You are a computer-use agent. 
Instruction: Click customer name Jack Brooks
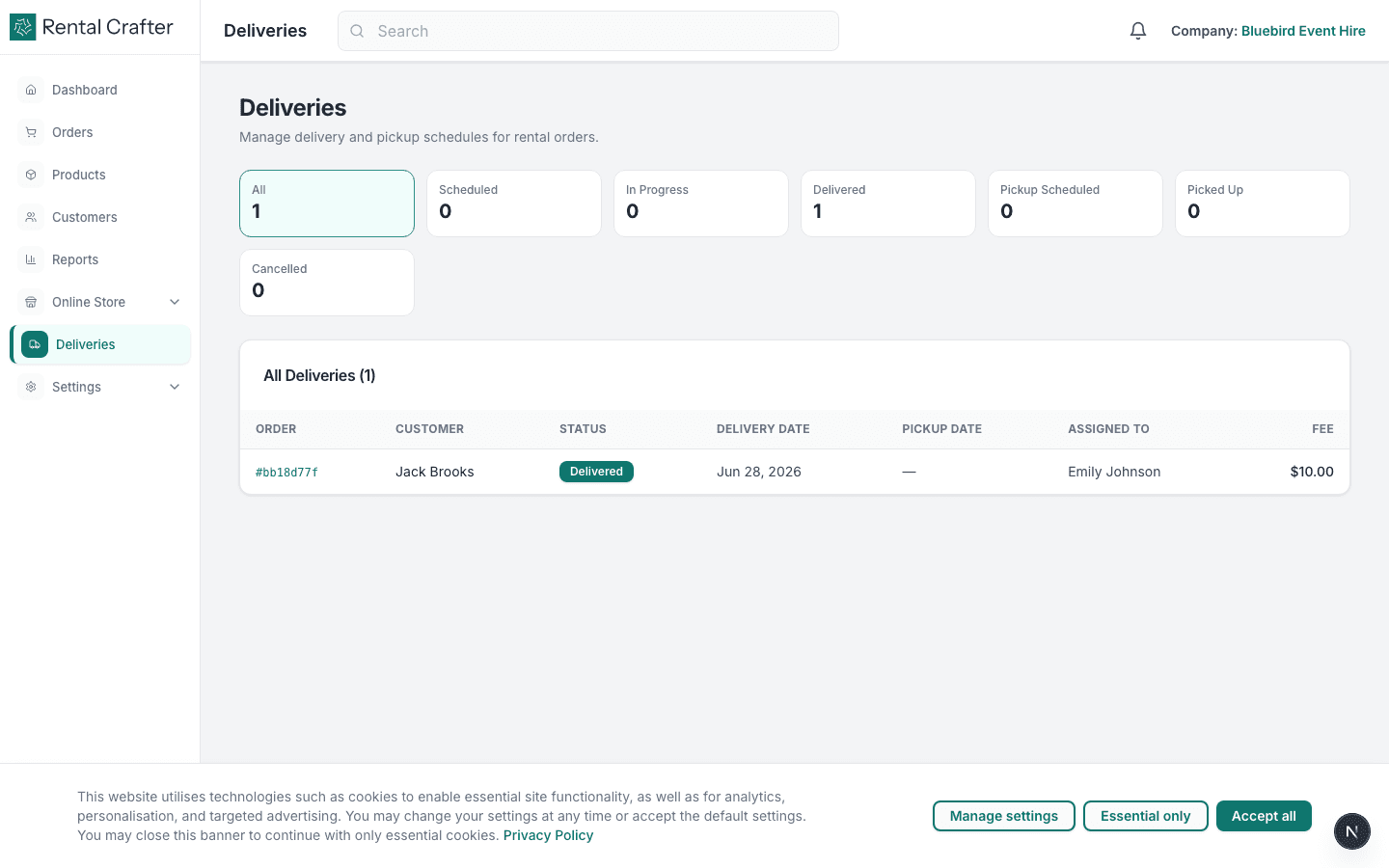(x=435, y=472)
